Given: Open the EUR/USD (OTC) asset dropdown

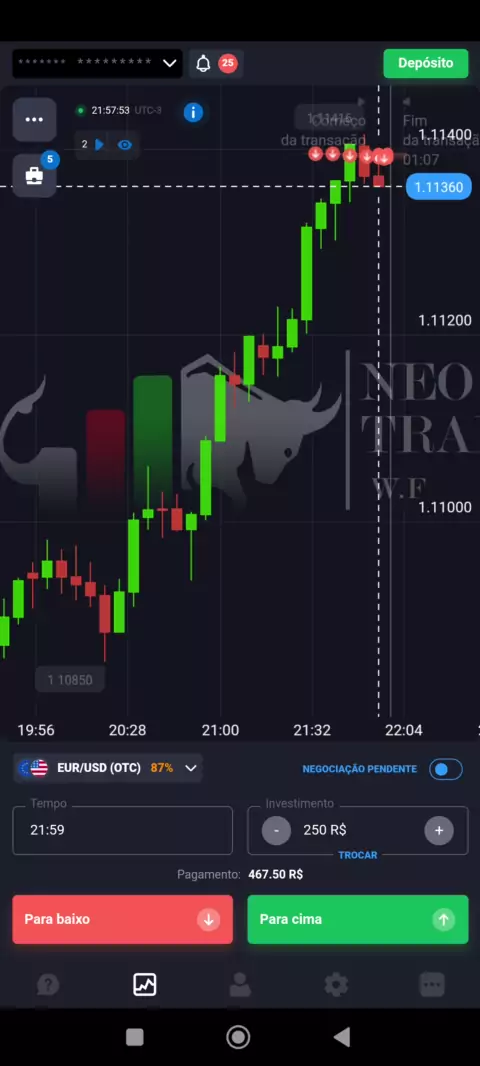Looking at the screenshot, I should click(x=109, y=768).
